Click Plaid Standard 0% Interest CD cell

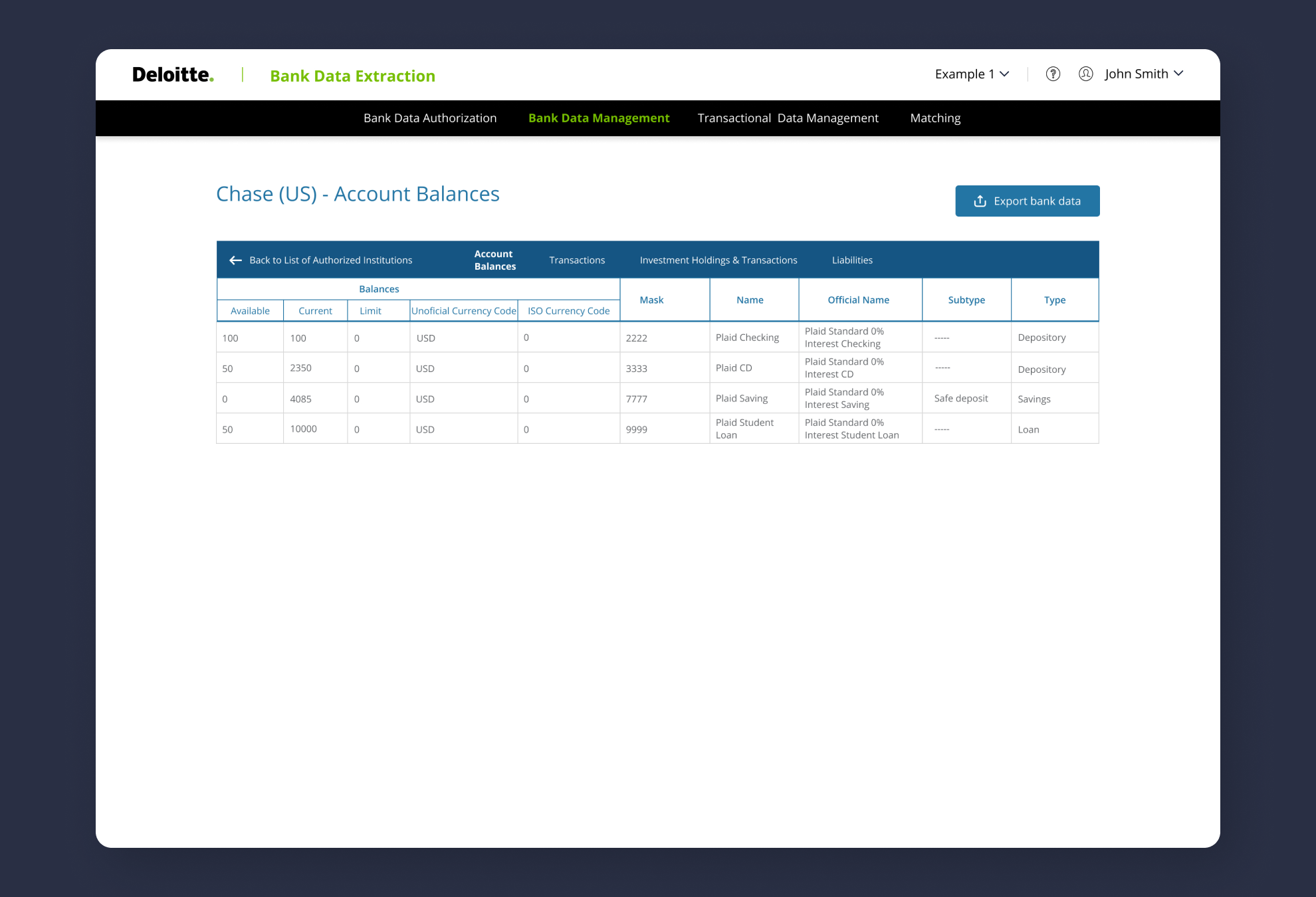(861, 368)
